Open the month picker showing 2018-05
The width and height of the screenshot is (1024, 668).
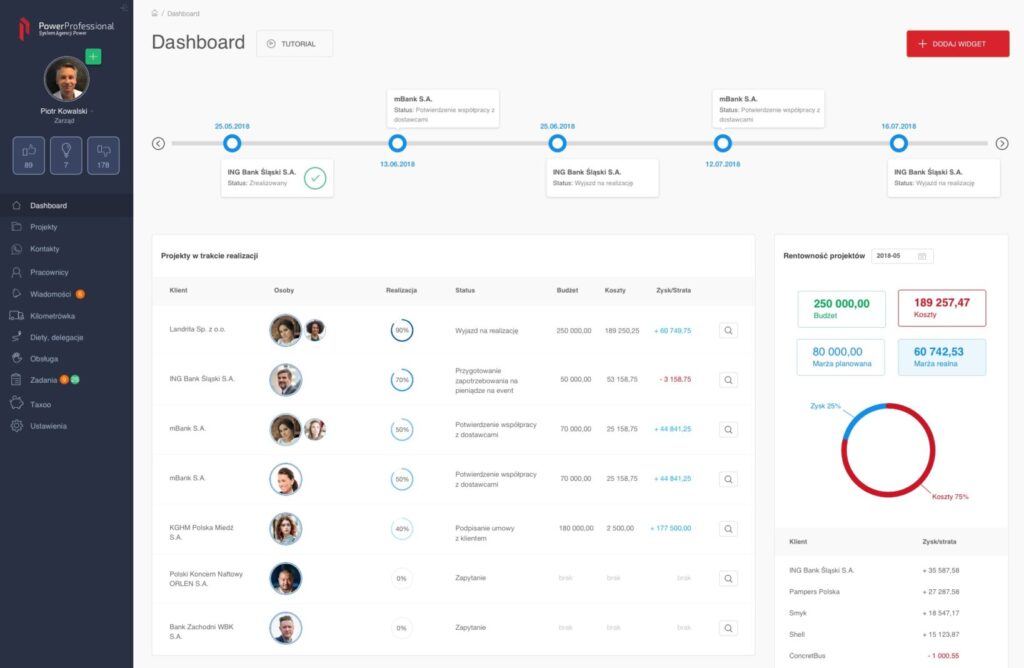pyautogui.click(x=902, y=256)
